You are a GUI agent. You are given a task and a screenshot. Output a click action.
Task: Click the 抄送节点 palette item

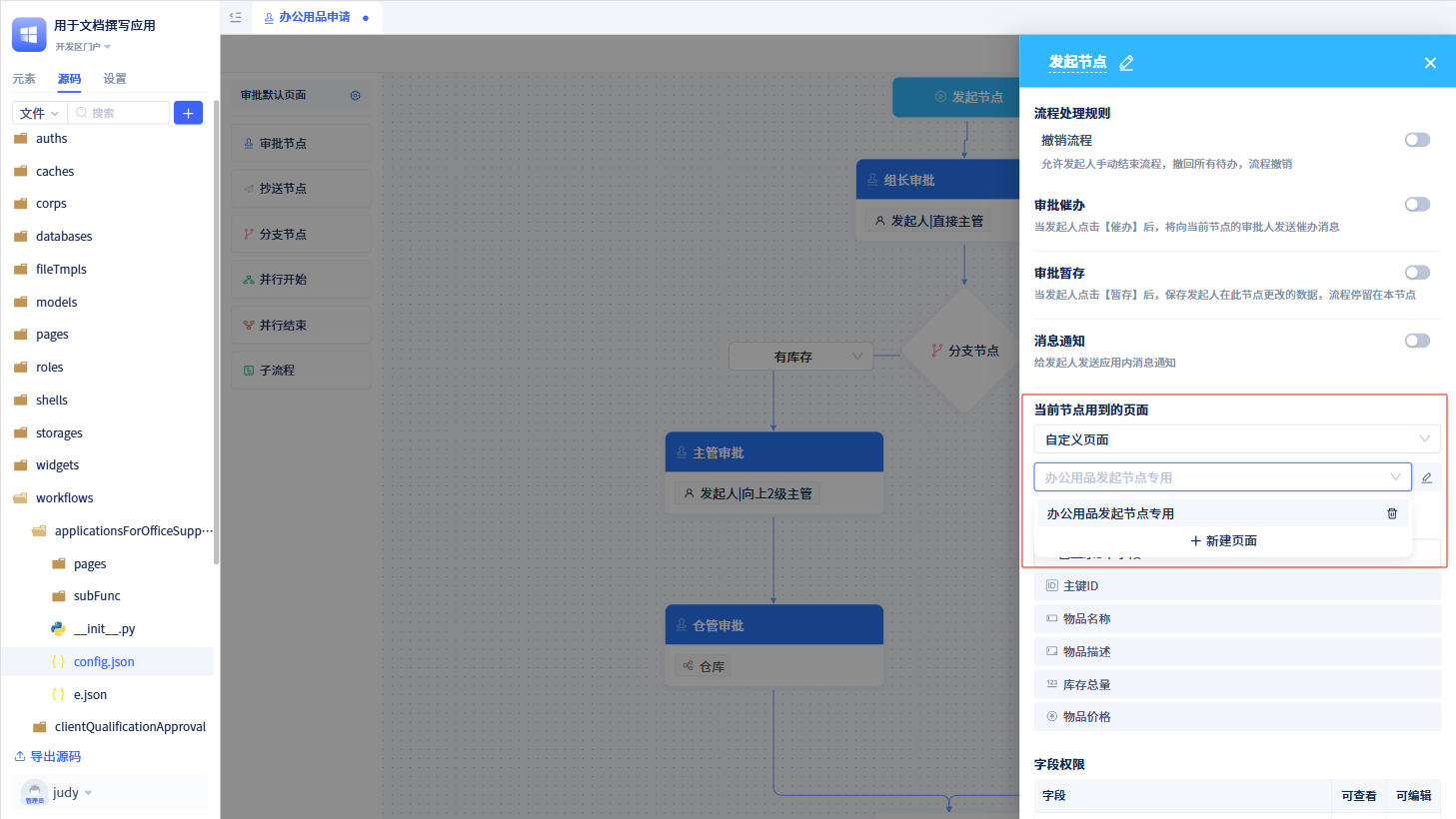[x=301, y=189]
